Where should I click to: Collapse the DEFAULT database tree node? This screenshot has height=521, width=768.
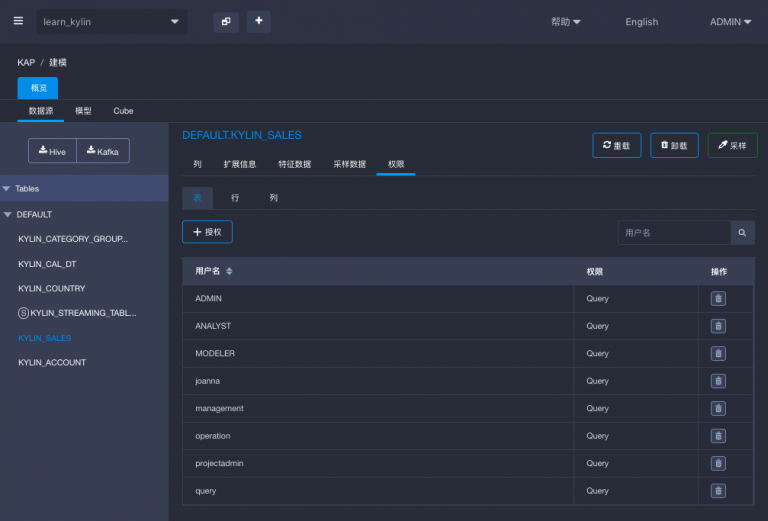[x=8, y=214]
